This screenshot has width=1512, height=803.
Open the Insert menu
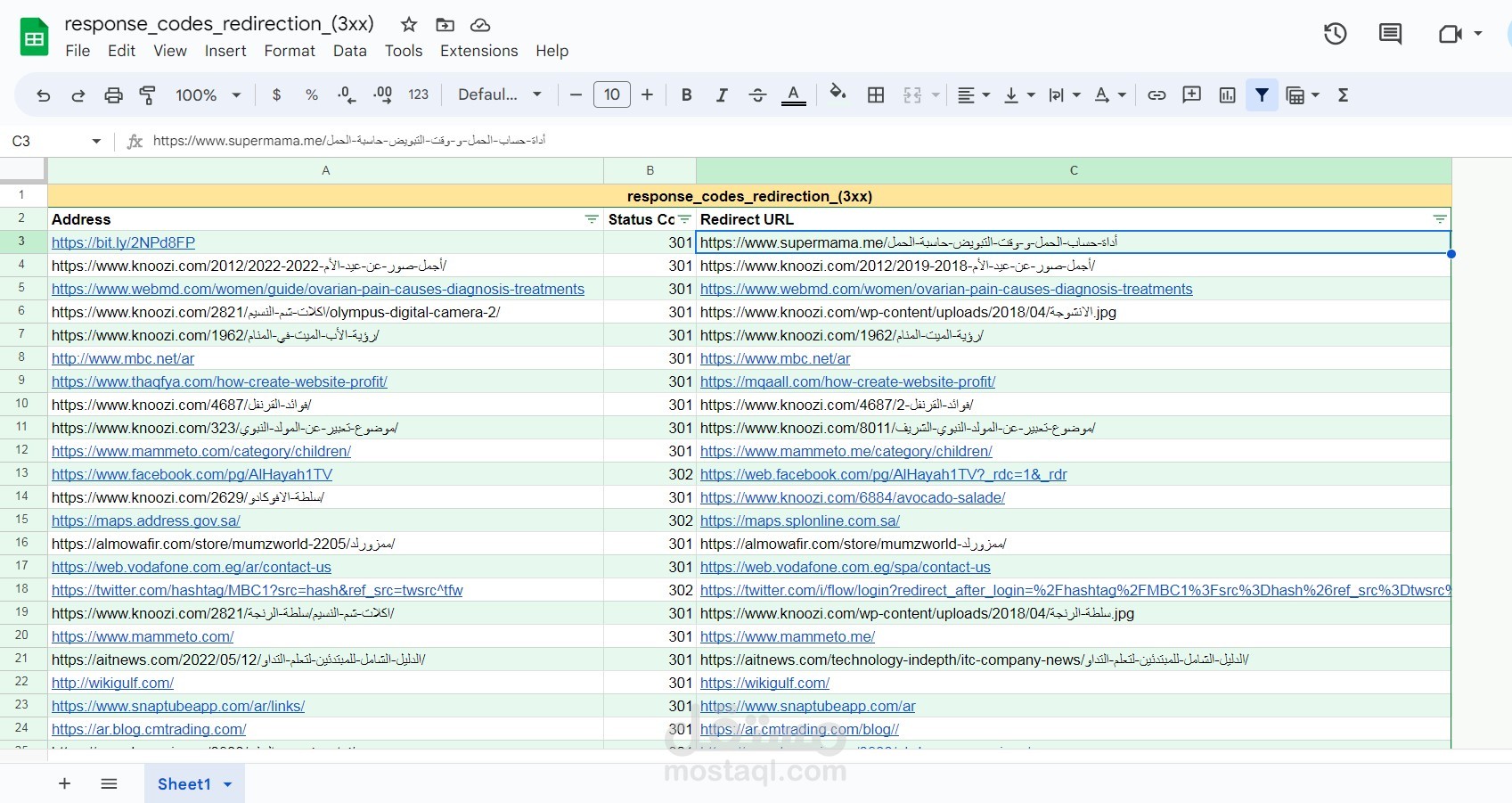(225, 51)
